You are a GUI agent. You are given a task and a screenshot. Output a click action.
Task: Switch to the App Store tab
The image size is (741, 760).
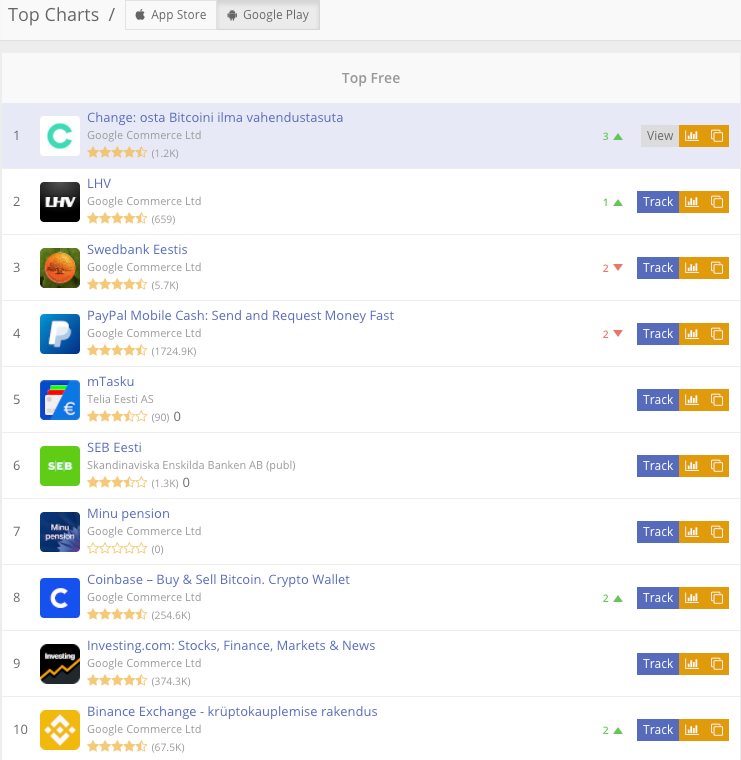coord(171,15)
